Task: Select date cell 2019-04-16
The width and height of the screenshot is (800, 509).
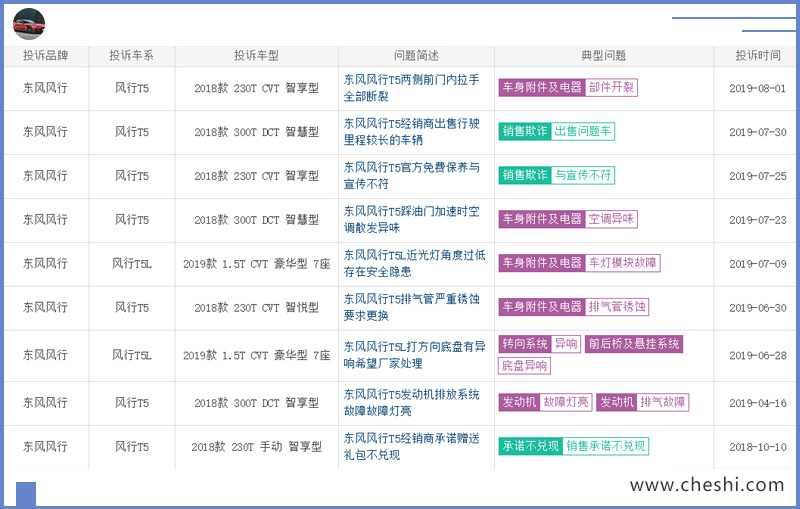Action: point(758,403)
